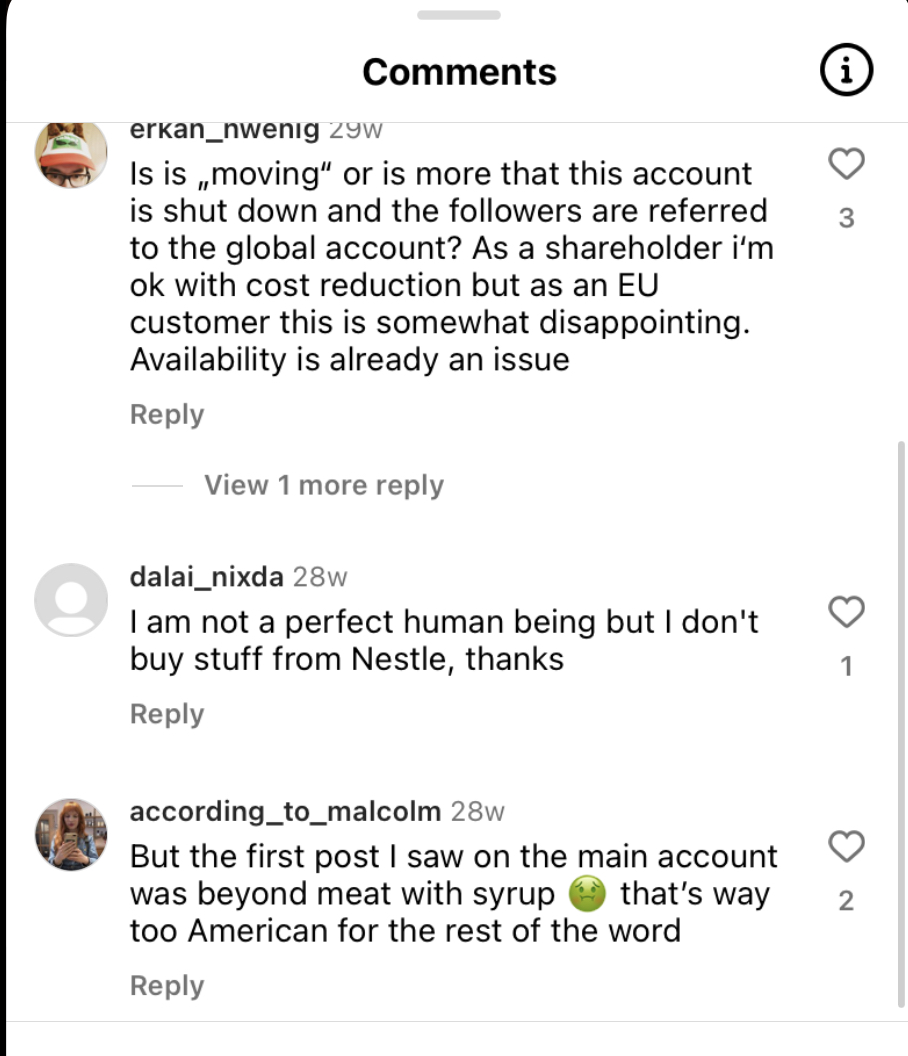Open according_to_malcolm's profile photo

coord(71,834)
